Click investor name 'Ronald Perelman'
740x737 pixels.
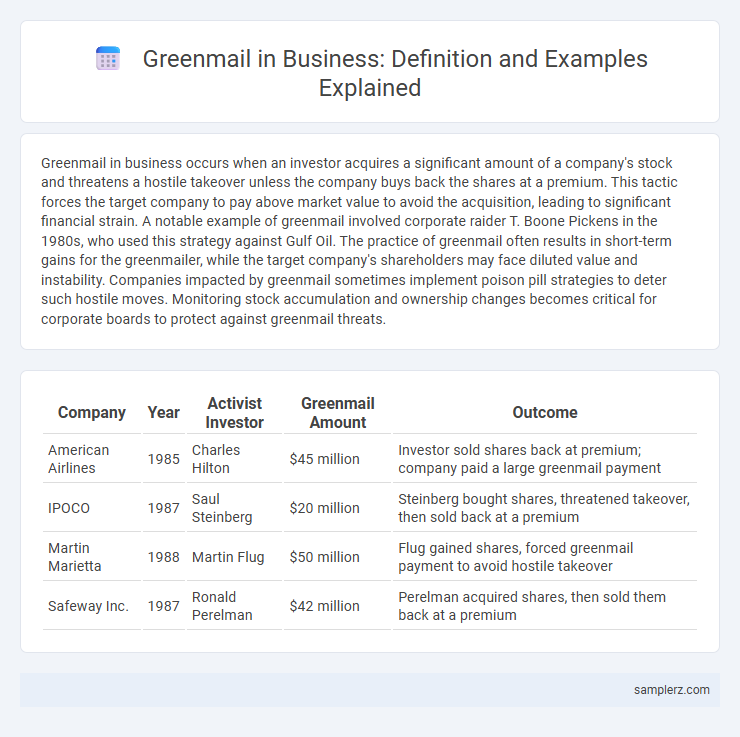pos(222,606)
